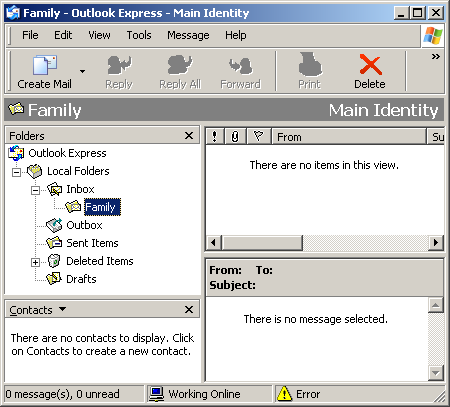Expand the Deleted Items folder
Viewport: 450px width, 407px height.
(x=35, y=262)
